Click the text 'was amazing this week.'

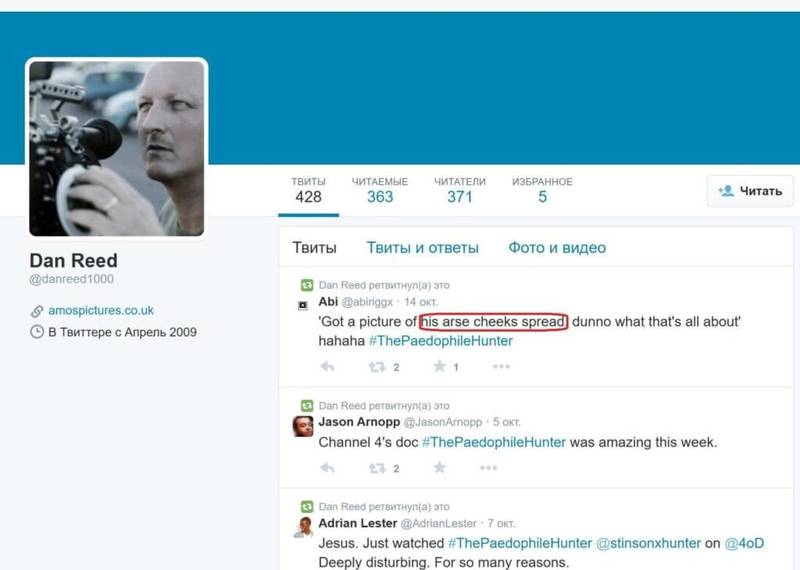coord(643,442)
